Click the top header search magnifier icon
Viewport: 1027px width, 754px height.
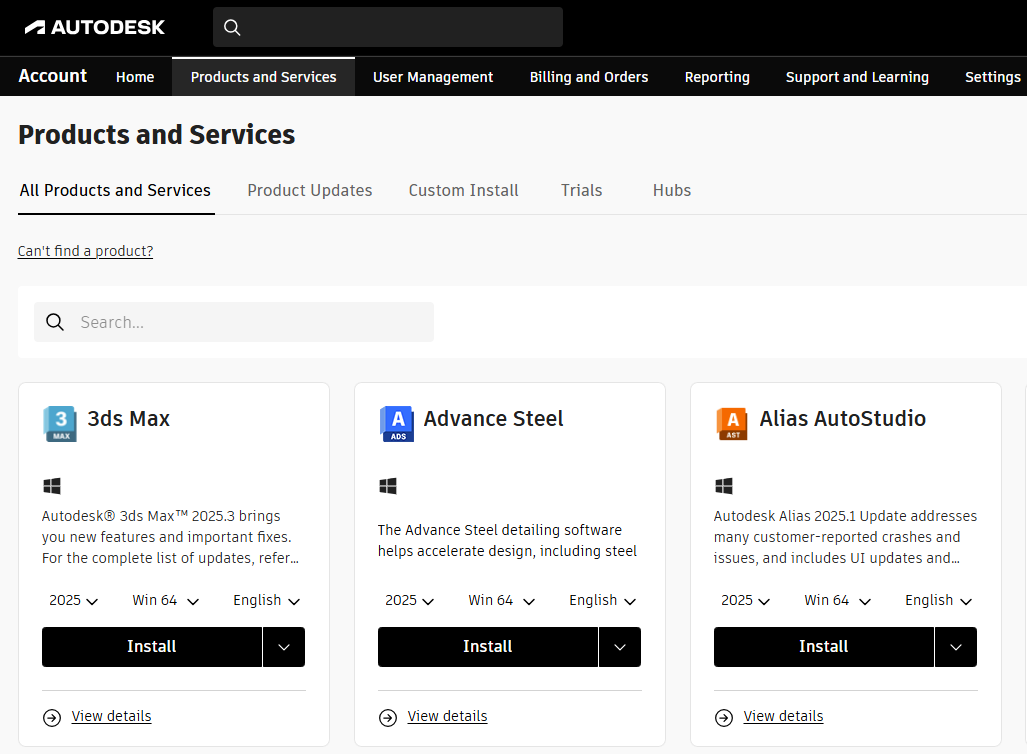coord(232,28)
